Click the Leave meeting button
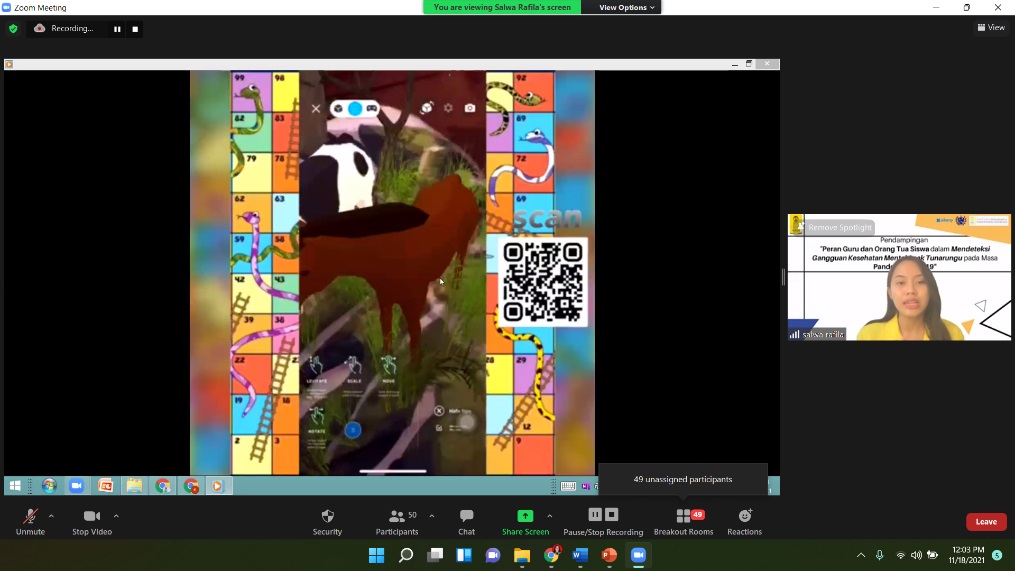This screenshot has height=571, width=1015. click(x=985, y=522)
